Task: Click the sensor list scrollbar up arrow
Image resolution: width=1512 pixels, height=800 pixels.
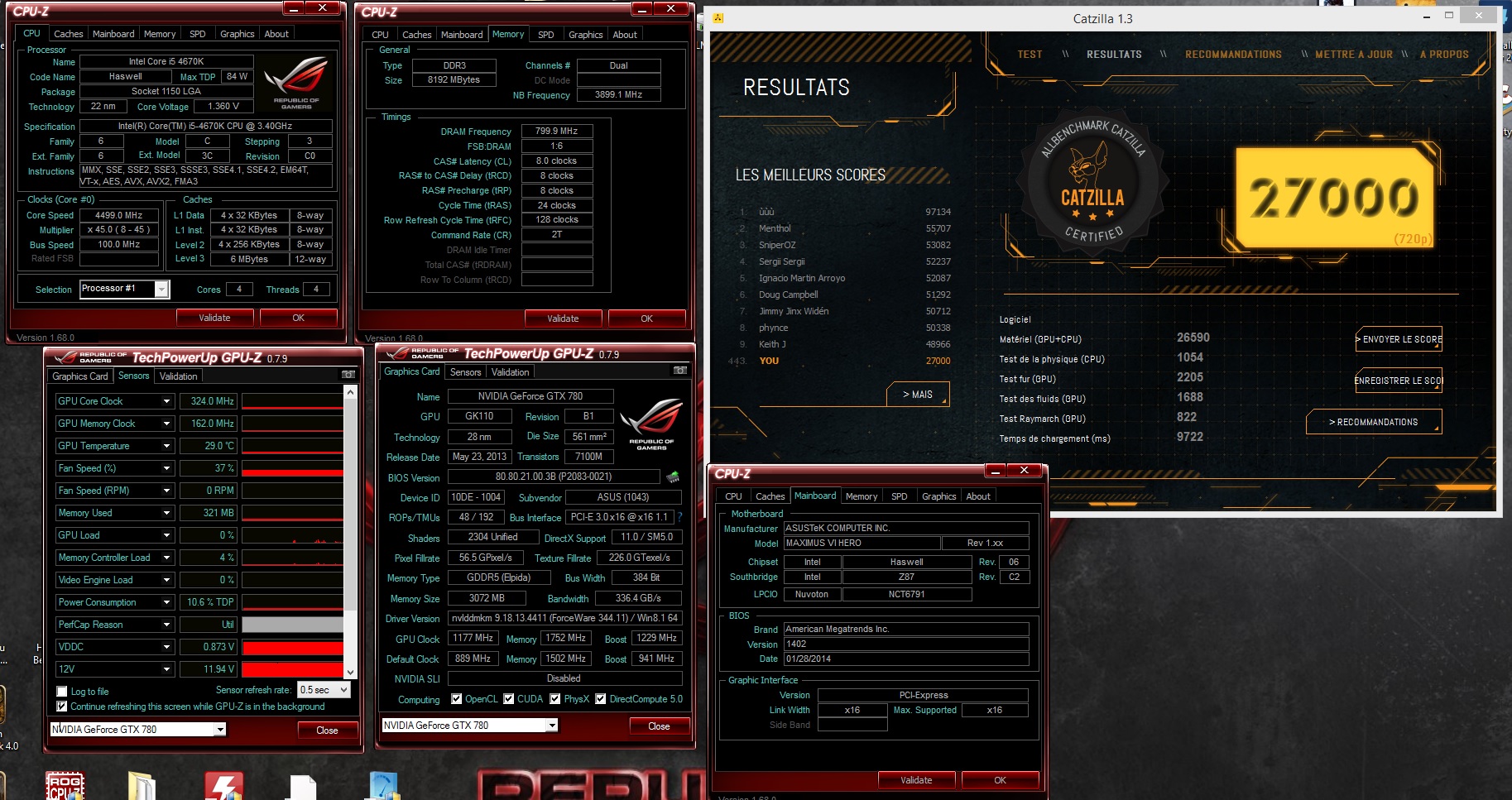Action: pos(351,392)
